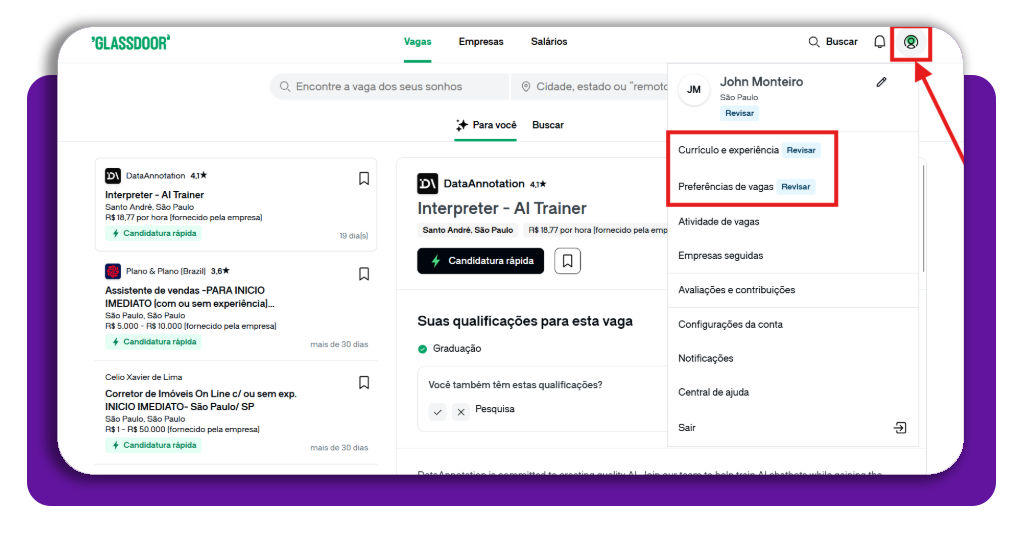Open the notifications bell icon

pos(880,42)
